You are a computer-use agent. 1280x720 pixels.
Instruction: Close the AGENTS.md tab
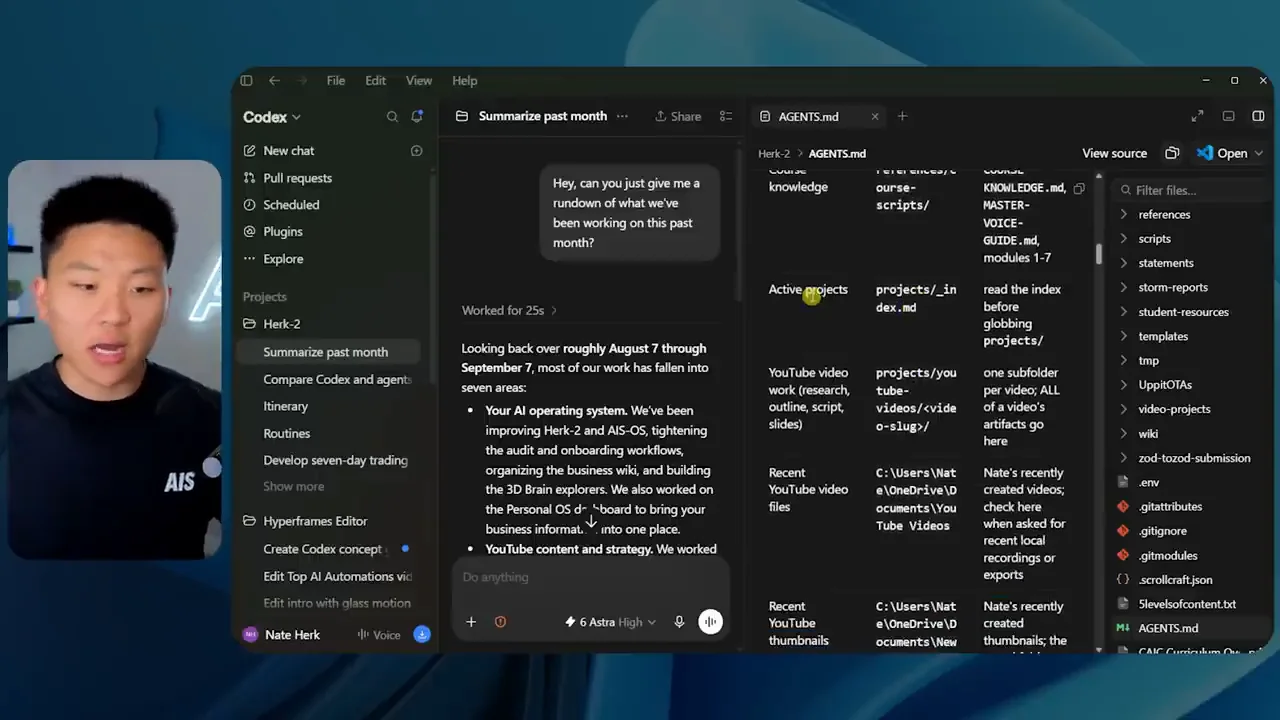coord(875,117)
